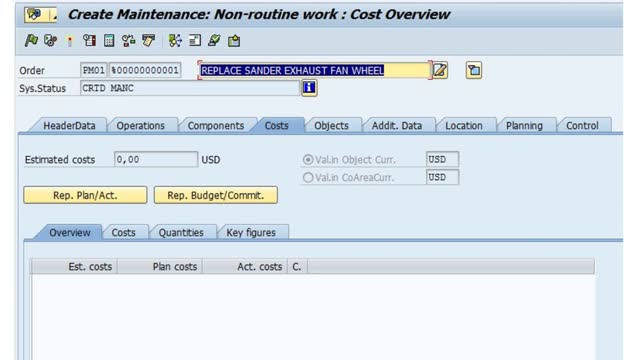Click the green flag release icon
640x360 pixels.
(31, 40)
